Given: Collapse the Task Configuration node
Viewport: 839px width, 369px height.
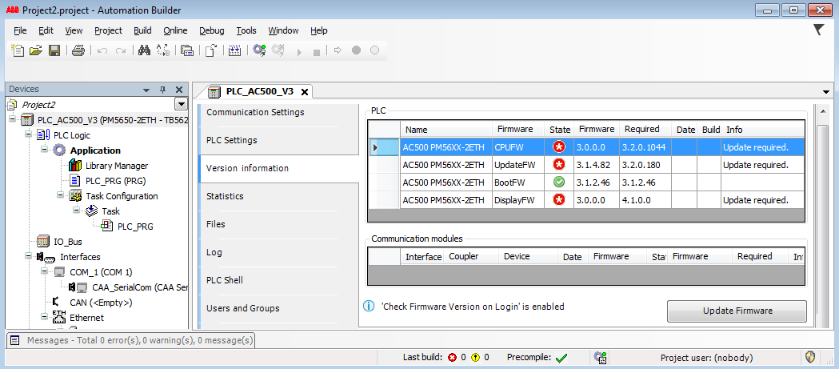Looking at the screenshot, I should point(60,195).
